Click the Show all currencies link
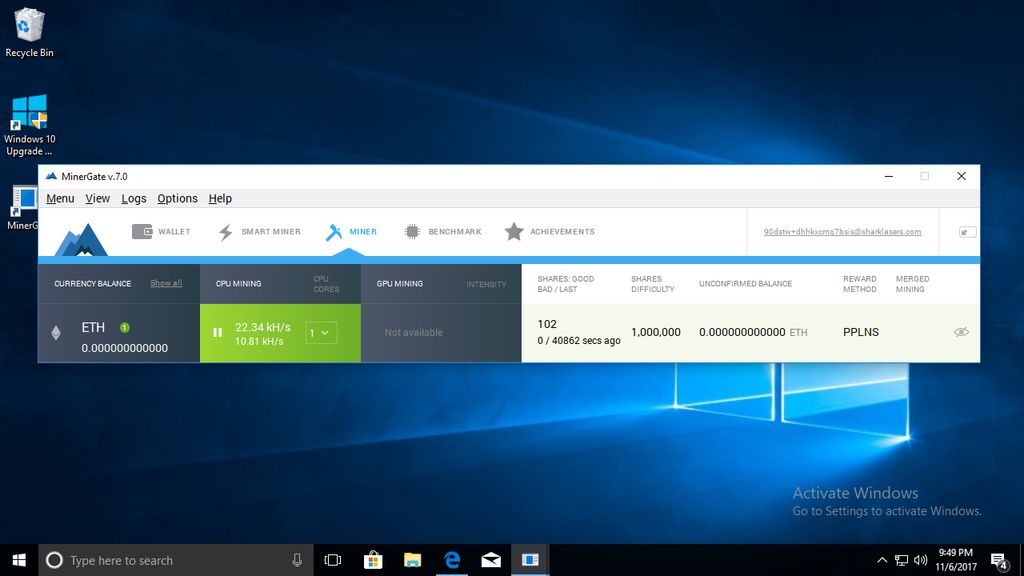The height and width of the screenshot is (576, 1024). pyautogui.click(x=166, y=283)
